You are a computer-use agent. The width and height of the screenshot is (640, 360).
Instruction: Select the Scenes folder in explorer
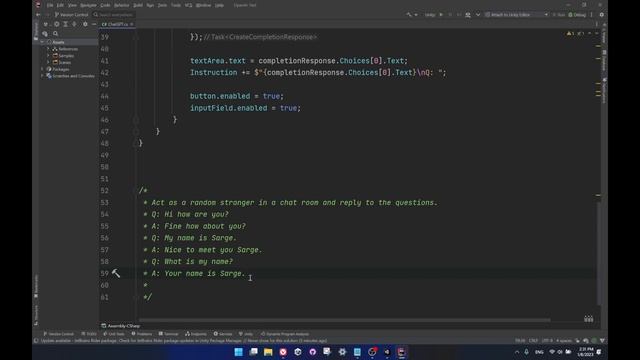pyautogui.click(x=64, y=62)
